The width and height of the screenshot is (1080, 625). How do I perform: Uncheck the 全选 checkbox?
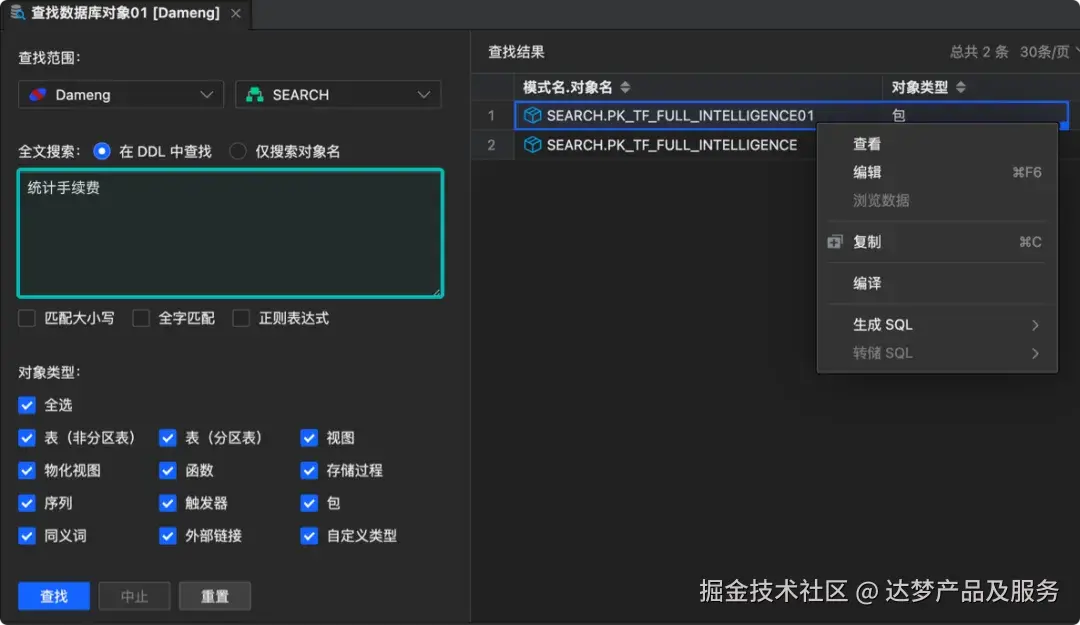(27, 405)
